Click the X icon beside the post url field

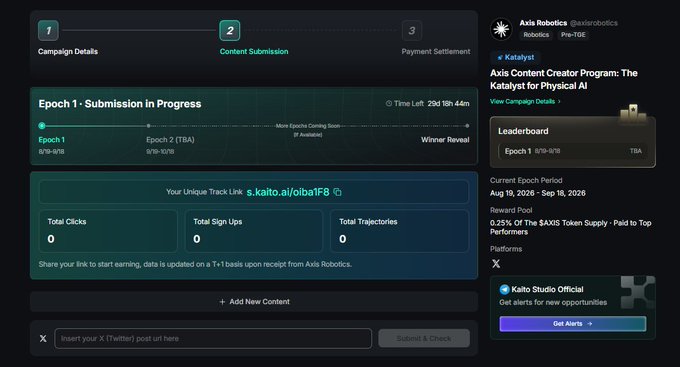(x=43, y=338)
